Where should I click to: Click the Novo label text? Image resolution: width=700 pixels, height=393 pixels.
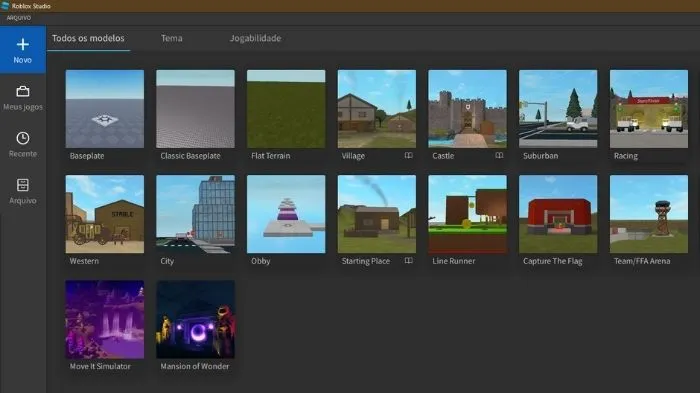(22, 60)
